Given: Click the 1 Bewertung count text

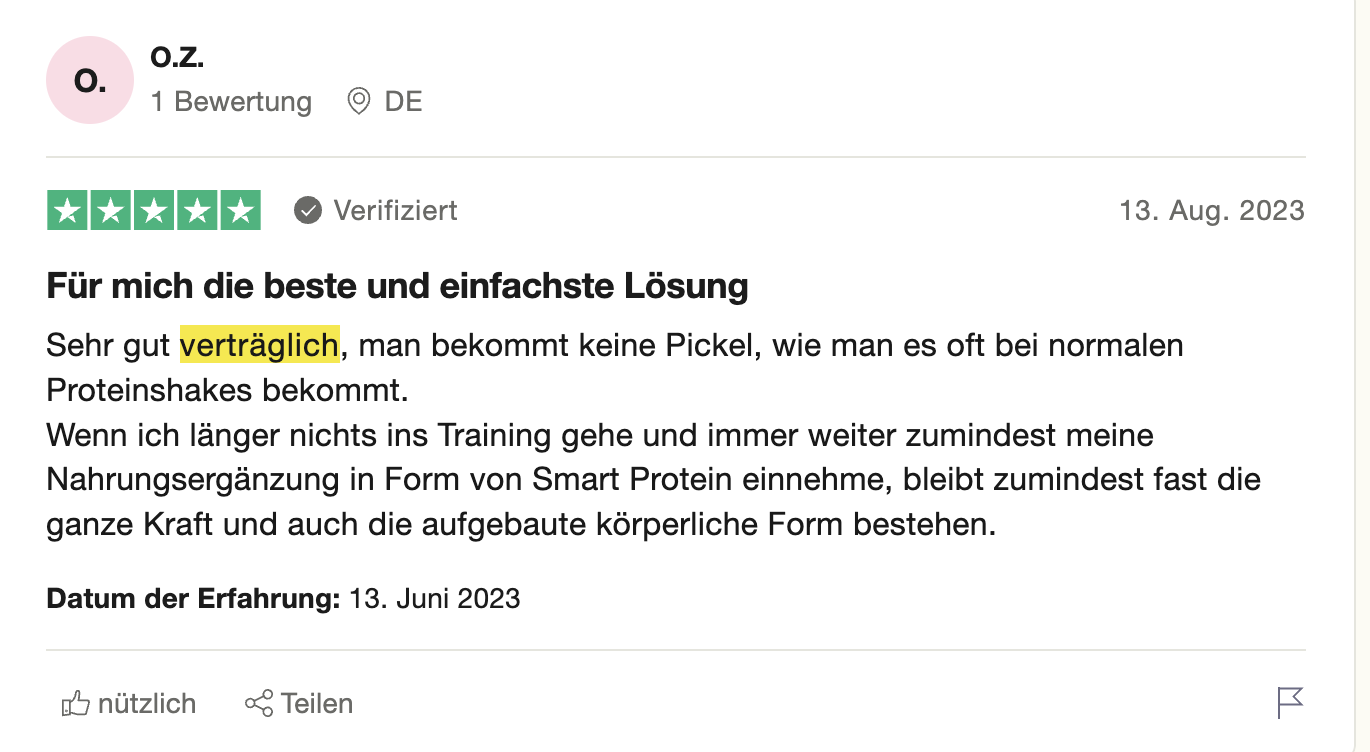Looking at the screenshot, I should coord(231,102).
